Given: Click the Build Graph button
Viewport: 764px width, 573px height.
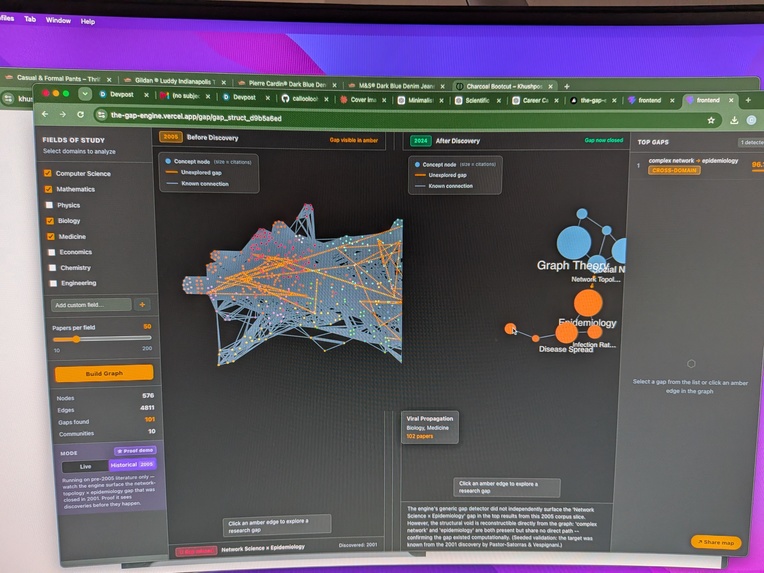Looking at the screenshot, I should pyautogui.click(x=104, y=373).
